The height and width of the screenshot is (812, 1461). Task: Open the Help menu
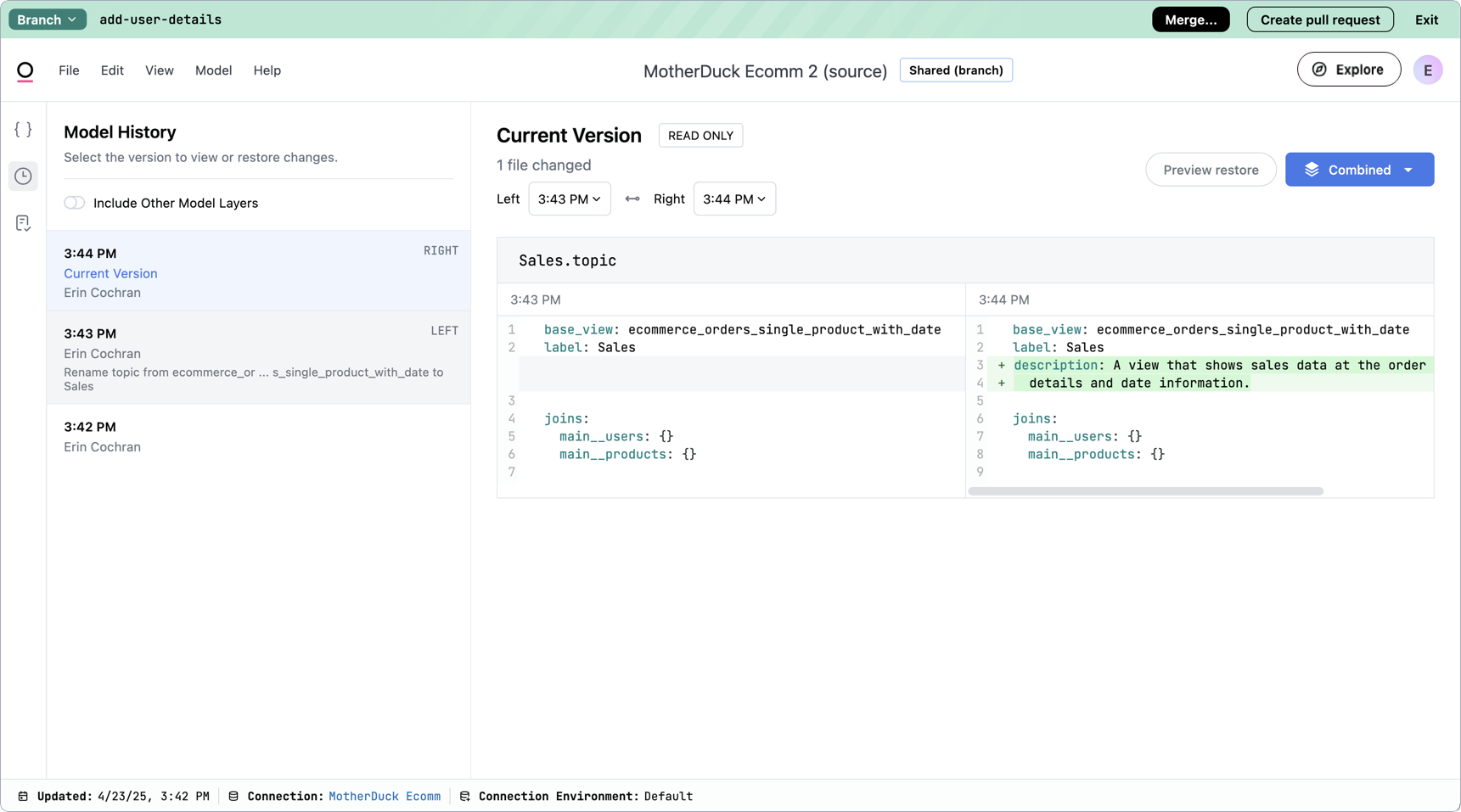[x=267, y=70]
